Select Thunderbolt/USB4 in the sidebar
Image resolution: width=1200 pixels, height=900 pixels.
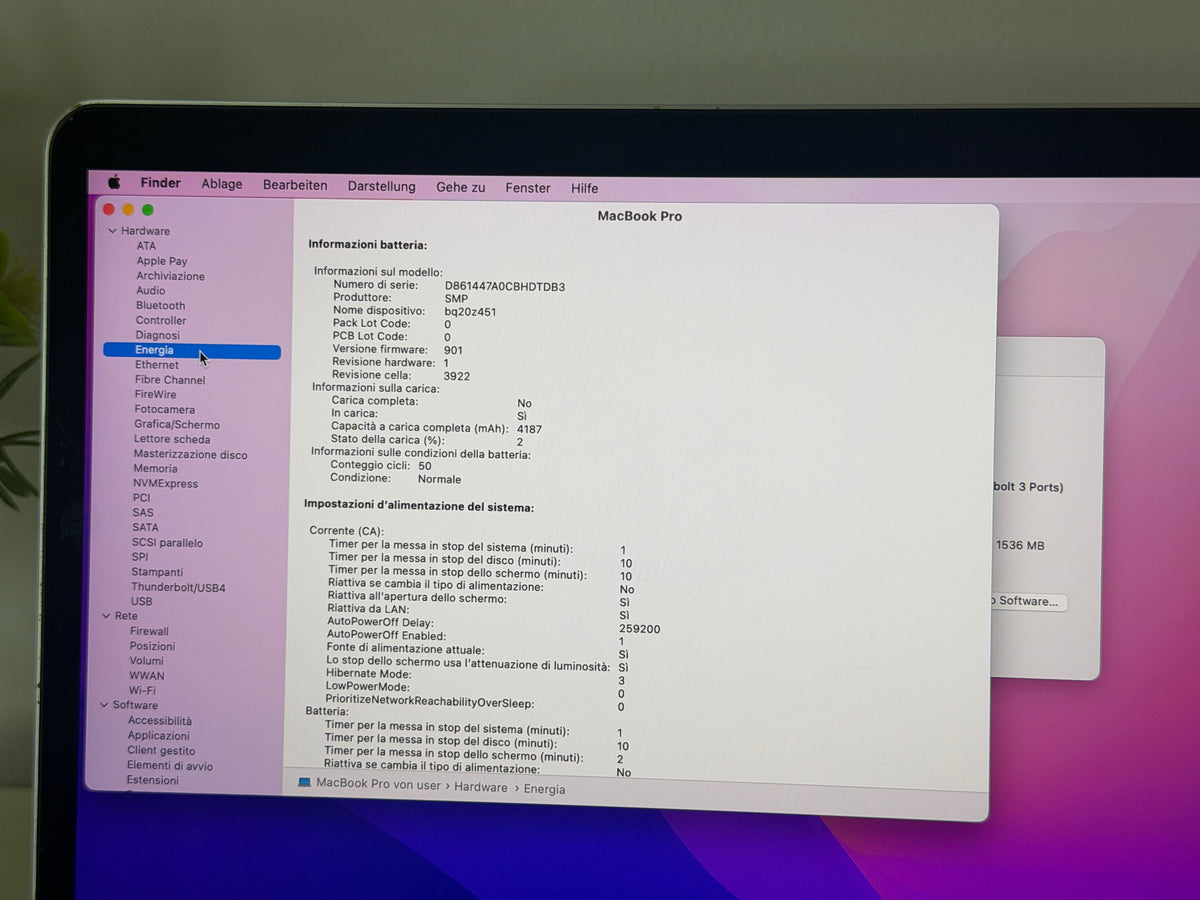[179, 588]
